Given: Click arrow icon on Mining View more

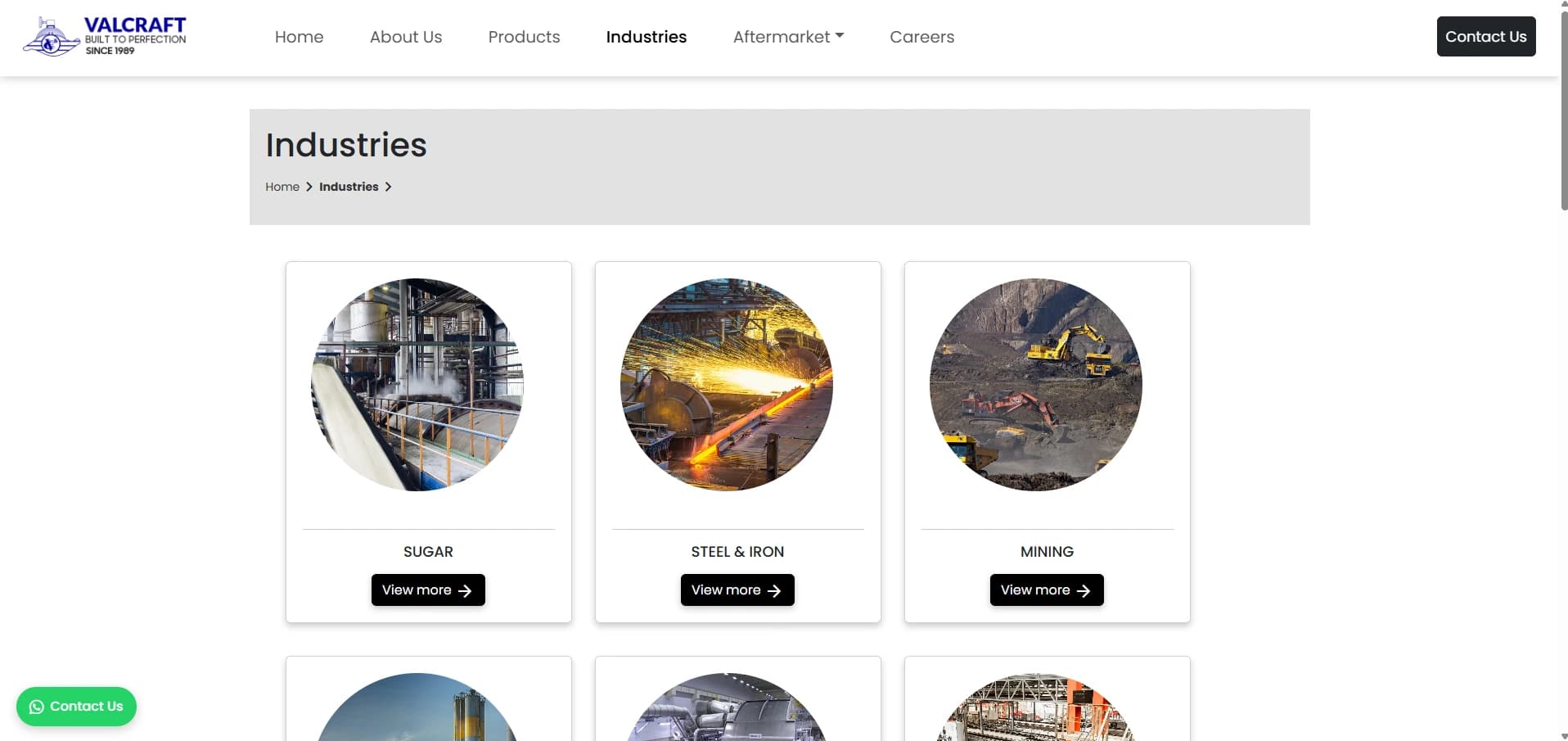Looking at the screenshot, I should tap(1084, 590).
